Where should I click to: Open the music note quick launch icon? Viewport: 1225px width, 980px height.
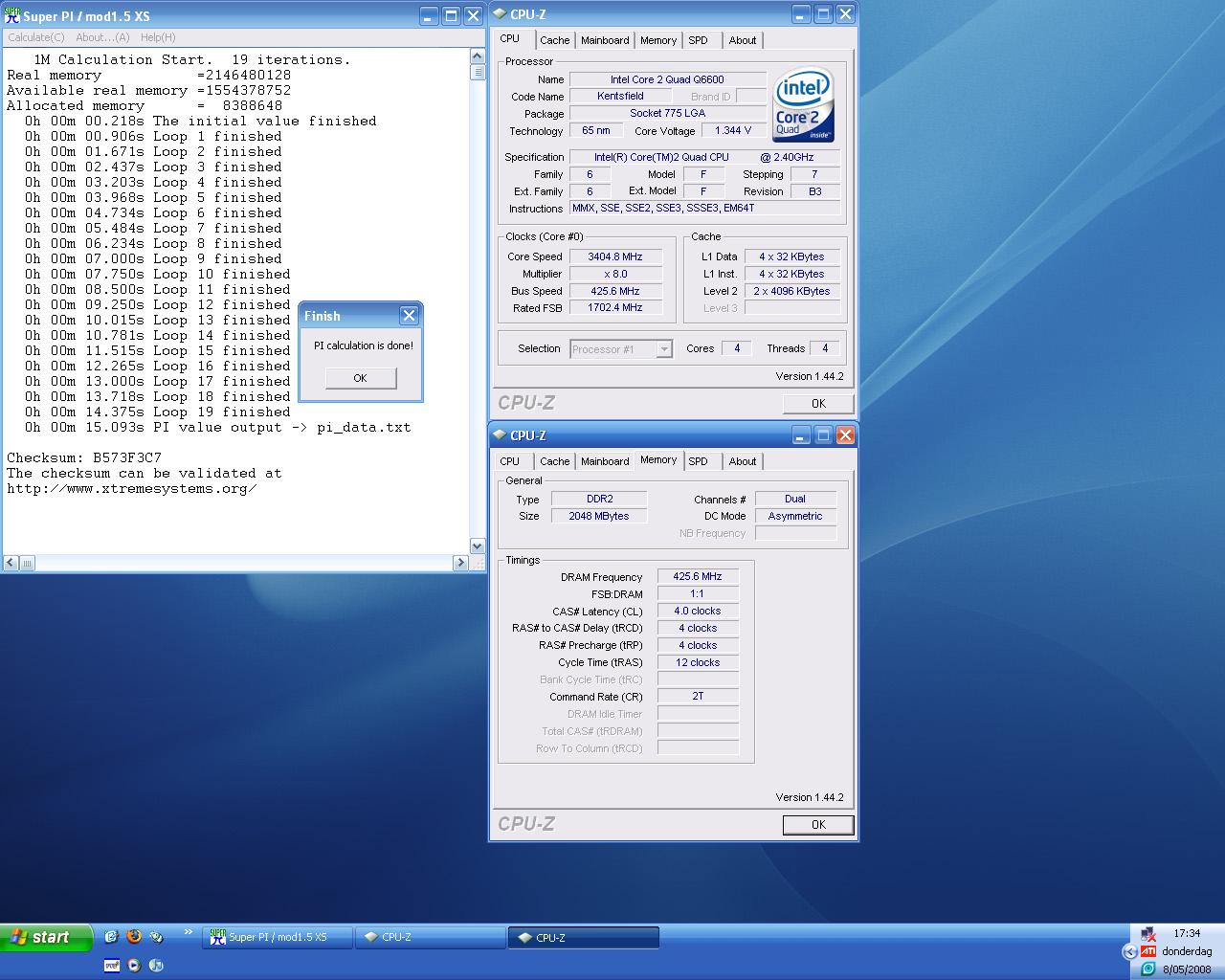(156, 966)
